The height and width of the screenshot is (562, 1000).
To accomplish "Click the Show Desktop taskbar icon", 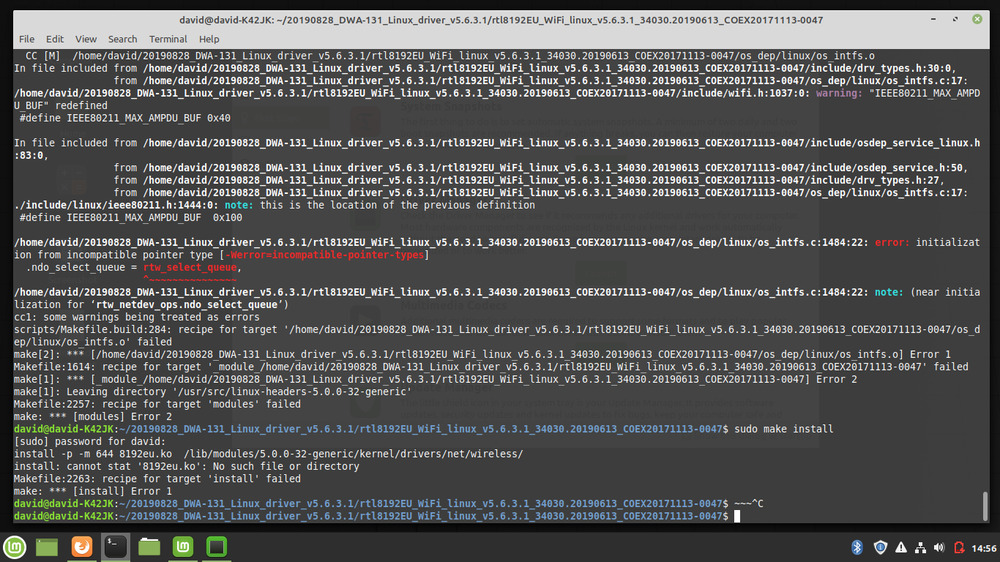I will pyautogui.click(x=47, y=547).
